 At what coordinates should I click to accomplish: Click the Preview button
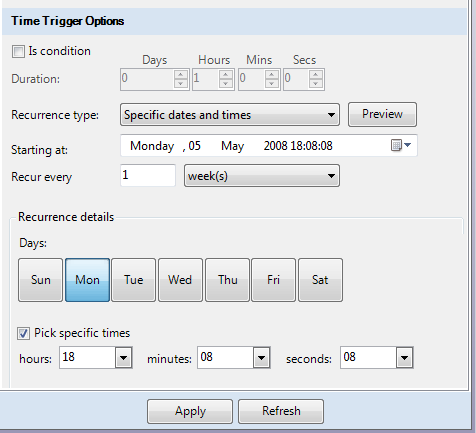pos(382,114)
